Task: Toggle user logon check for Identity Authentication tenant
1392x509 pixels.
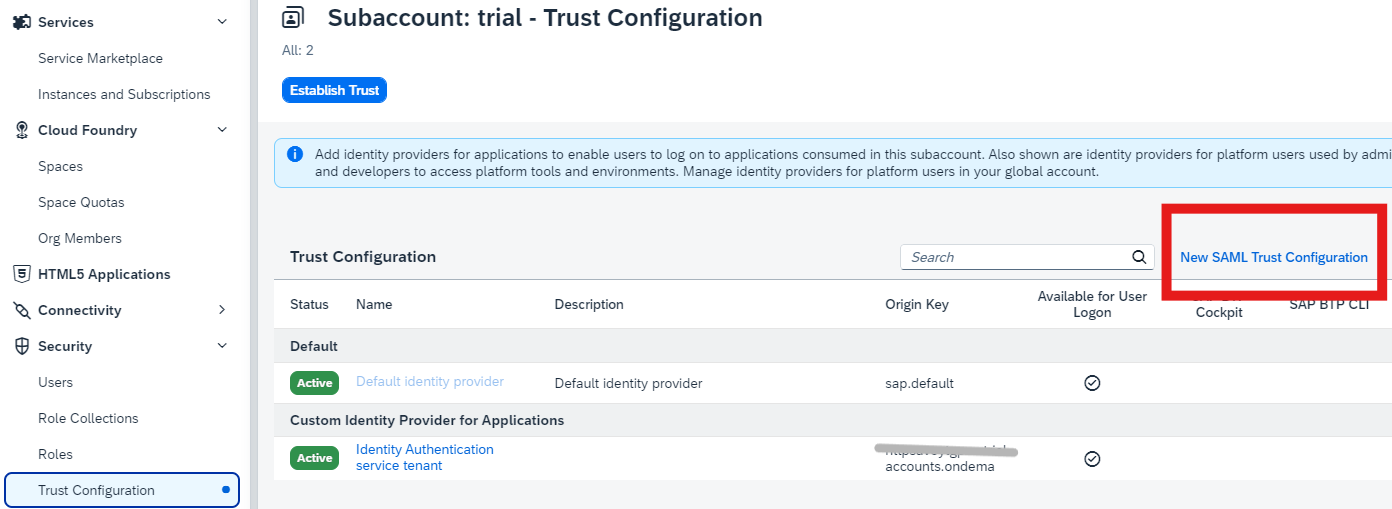Action: click(x=1092, y=458)
